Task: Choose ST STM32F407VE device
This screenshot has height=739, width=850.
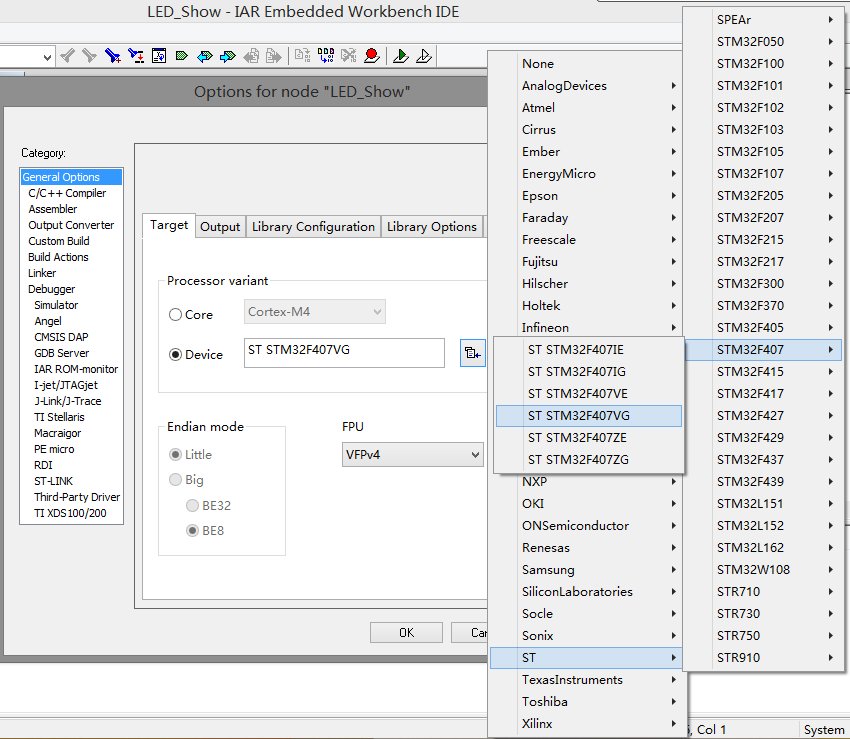Action: tap(589, 394)
